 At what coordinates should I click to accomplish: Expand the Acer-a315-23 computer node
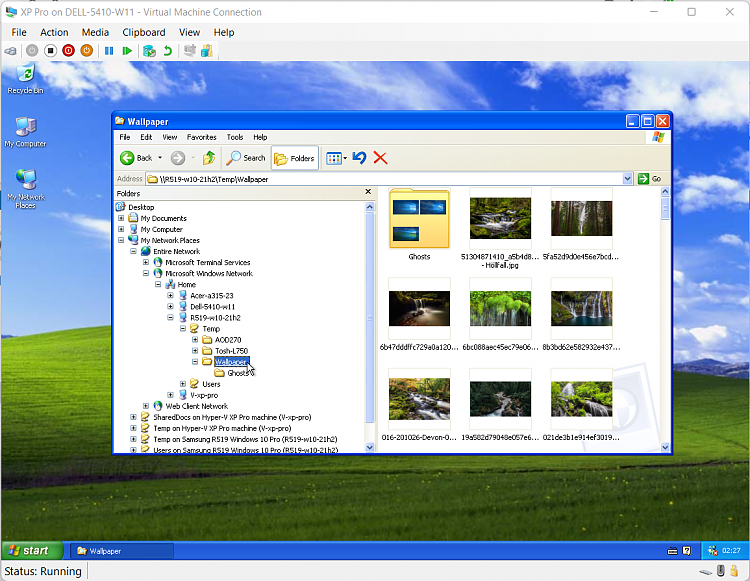(x=170, y=296)
